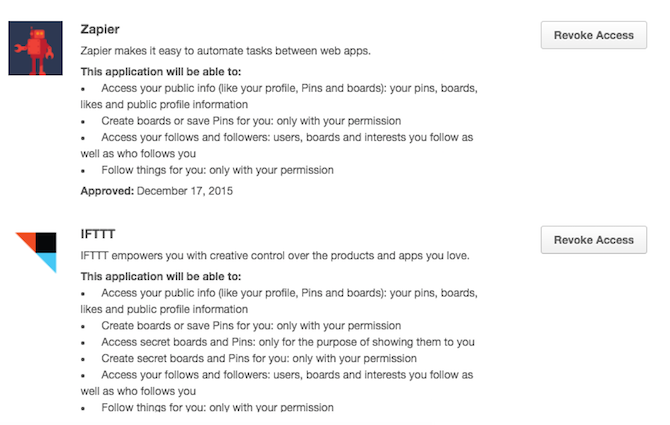670x425 pixels.
Task: Revoke access for the Zapier app
Action: (x=594, y=35)
